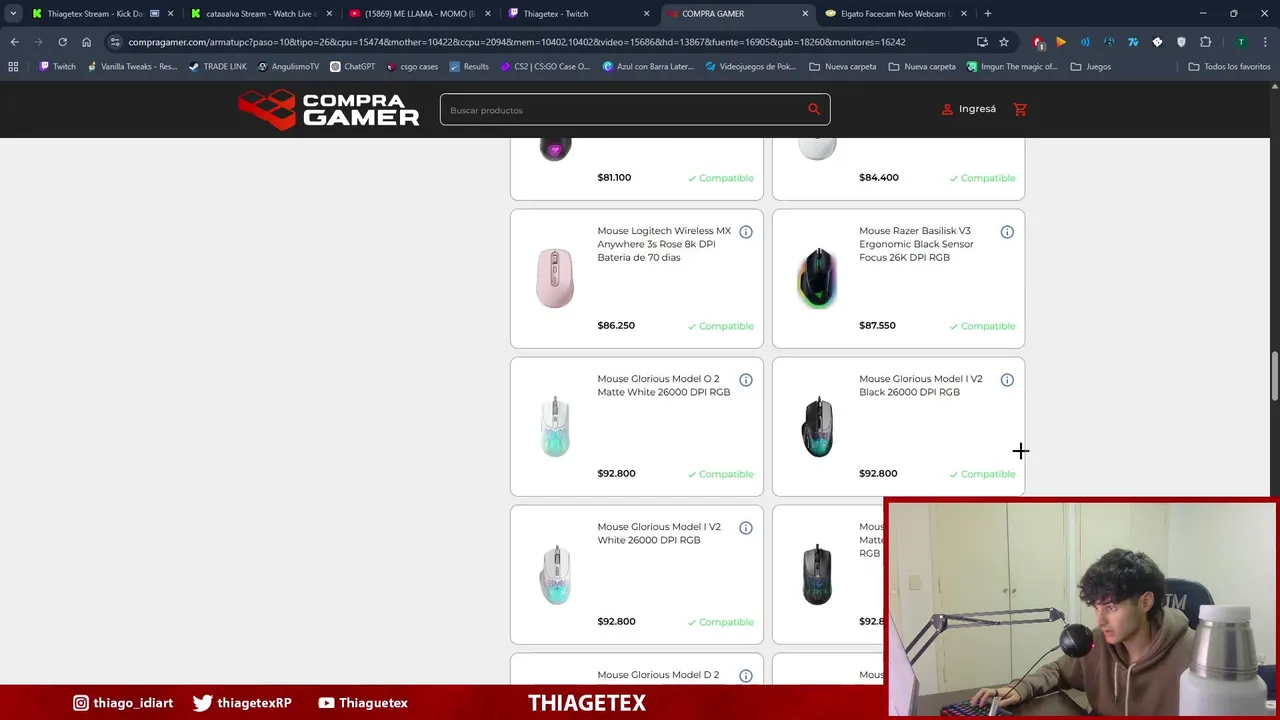Click the Compra Gamer logo
This screenshot has height=720, width=1280.
coord(329,109)
